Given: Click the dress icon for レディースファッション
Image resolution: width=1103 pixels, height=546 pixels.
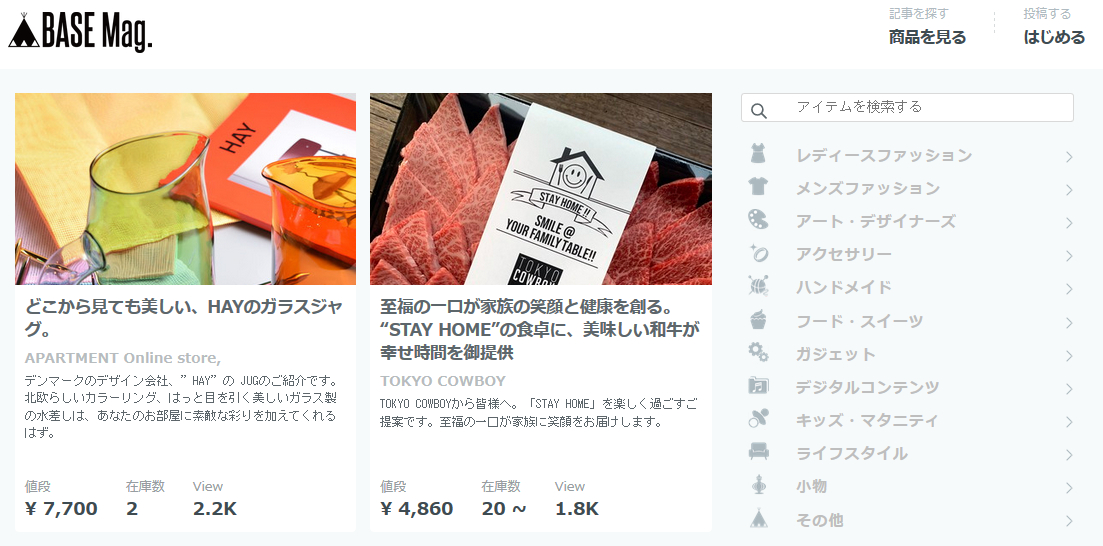Looking at the screenshot, I should coord(758,154).
